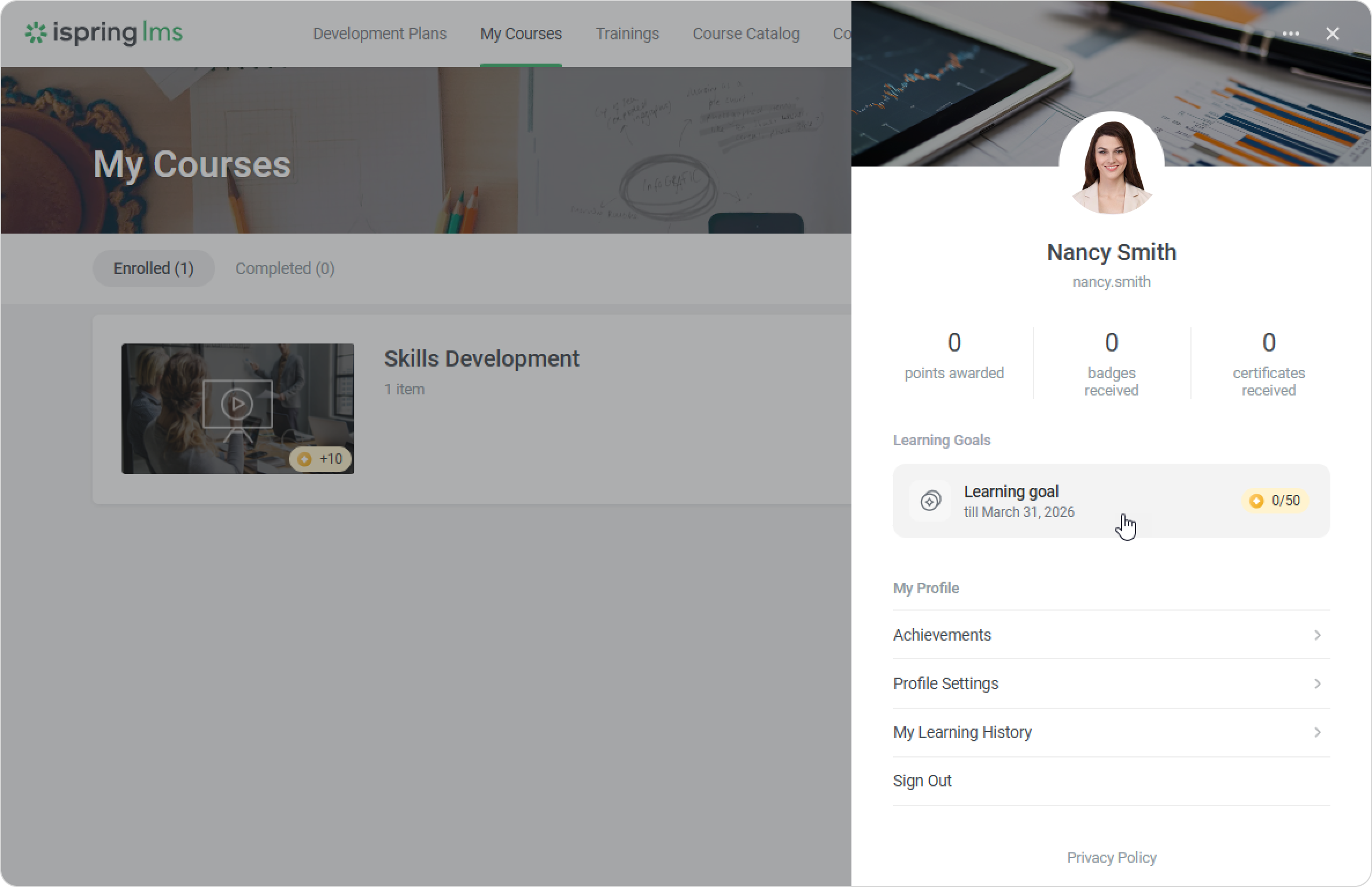Click the iSpring LMS logo
The height and width of the screenshot is (887, 1372).
[x=104, y=33]
